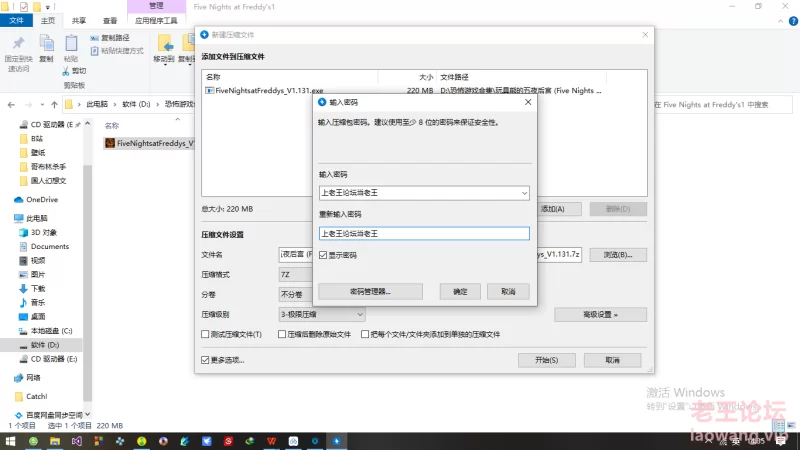Screen dimensions: 800x450
Task: Open recent locations chevron beside forward arrow
Action: point(42,105)
